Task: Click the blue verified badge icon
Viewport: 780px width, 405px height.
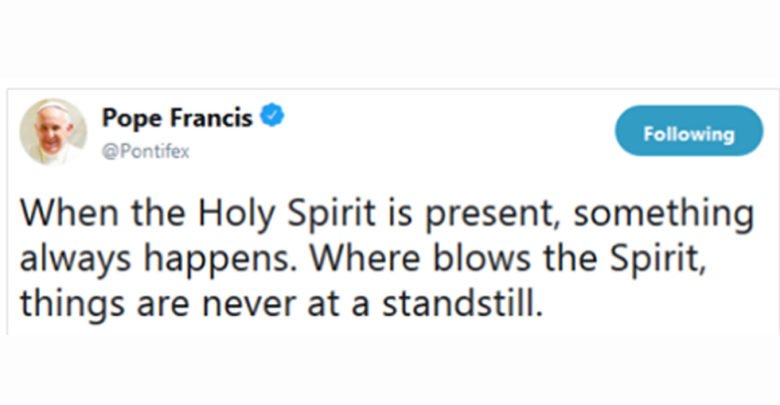Action: click(272, 115)
